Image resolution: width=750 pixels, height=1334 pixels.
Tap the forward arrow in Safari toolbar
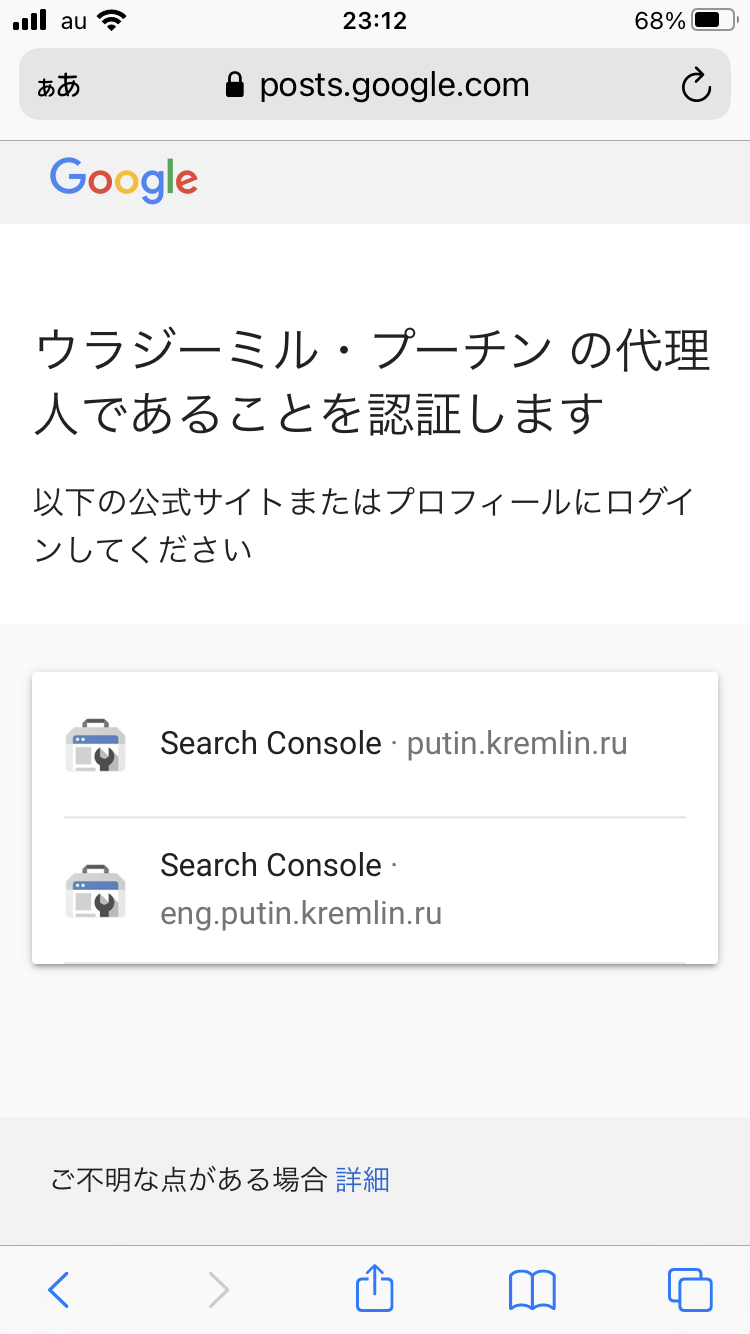tap(218, 1289)
